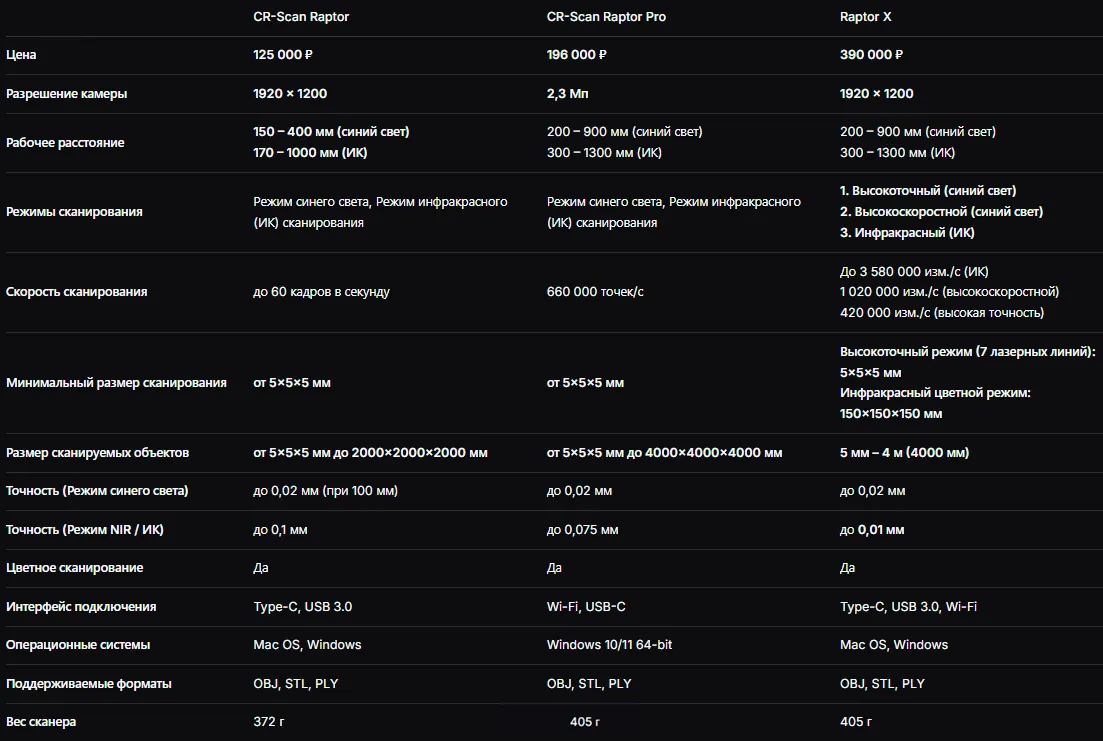Click the Цена row label
Screen dimensions: 1103x741
(x=21, y=55)
